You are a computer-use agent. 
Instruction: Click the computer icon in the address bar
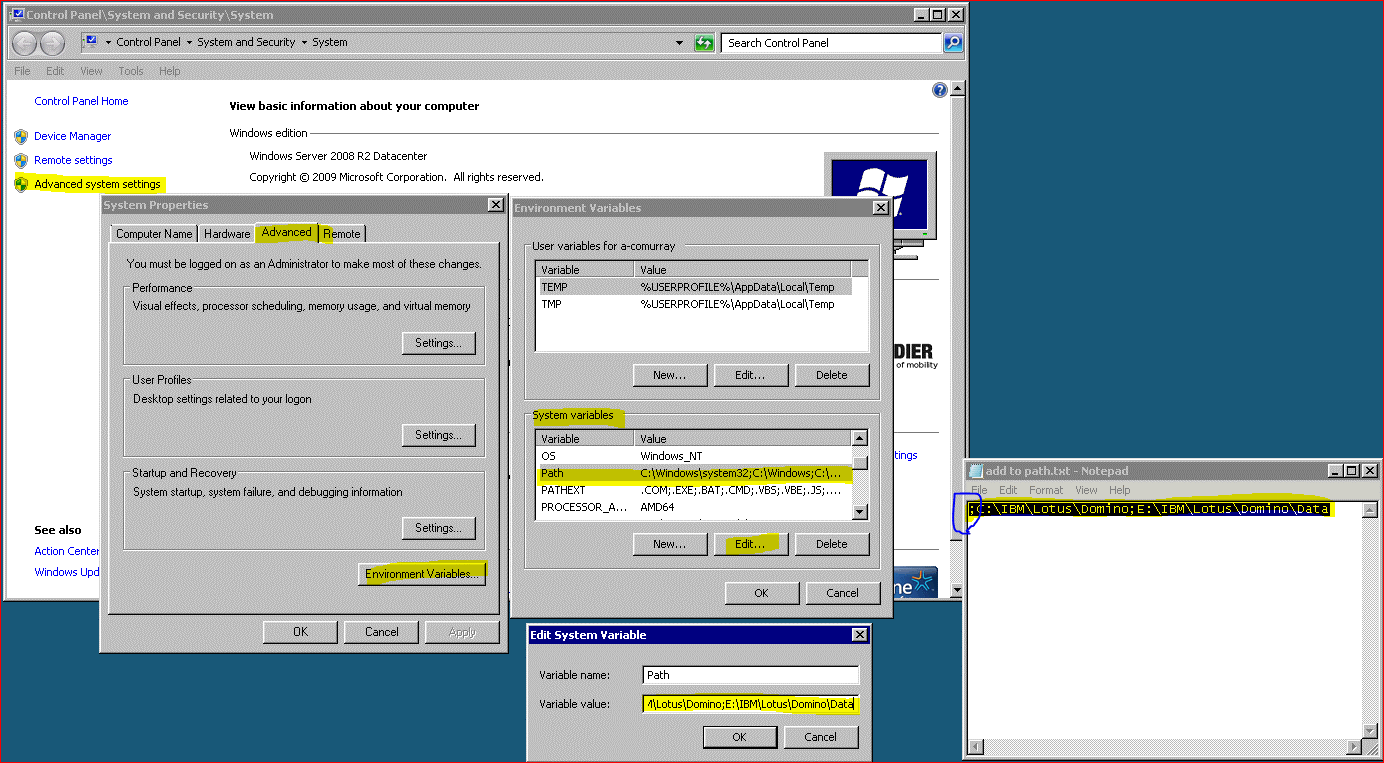coord(90,42)
